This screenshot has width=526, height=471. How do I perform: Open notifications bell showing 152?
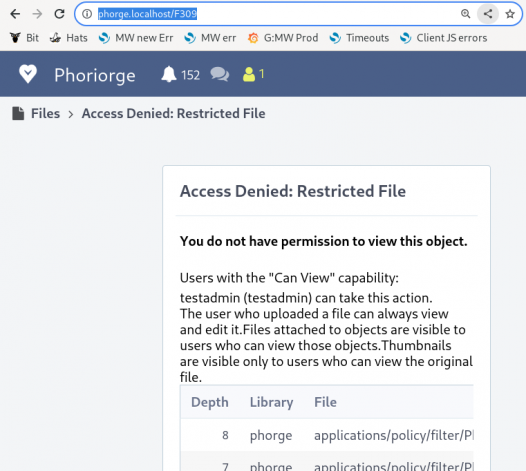pos(180,74)
